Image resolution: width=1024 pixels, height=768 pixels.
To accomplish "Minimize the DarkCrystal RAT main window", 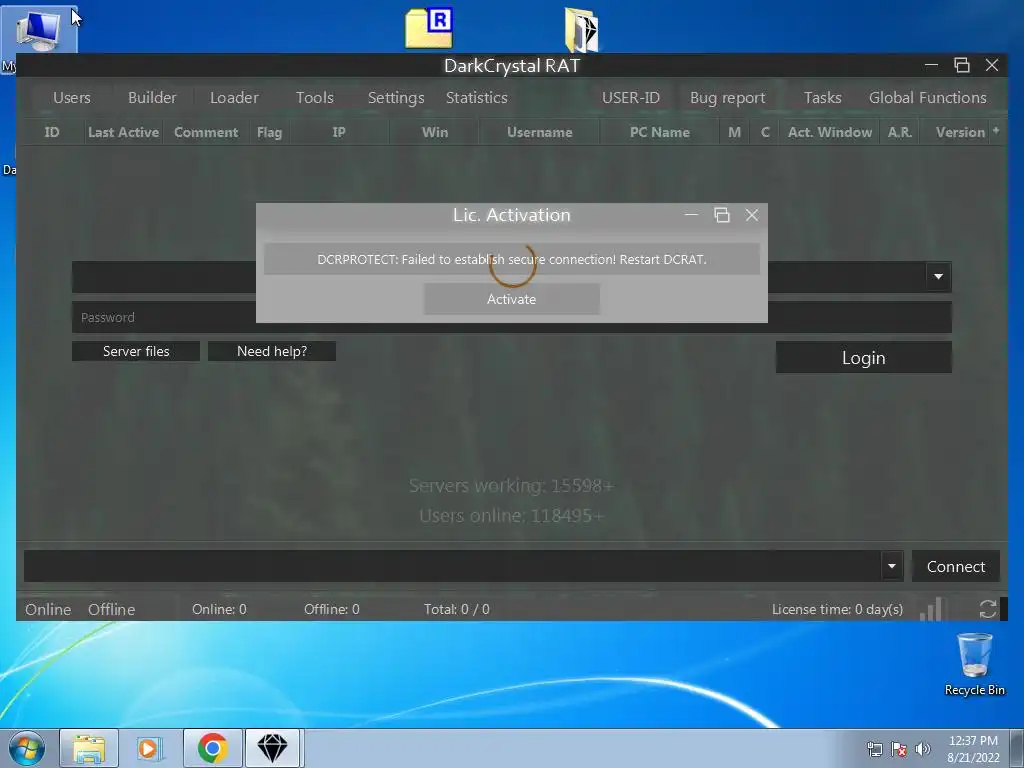I will tap(931, 65).
